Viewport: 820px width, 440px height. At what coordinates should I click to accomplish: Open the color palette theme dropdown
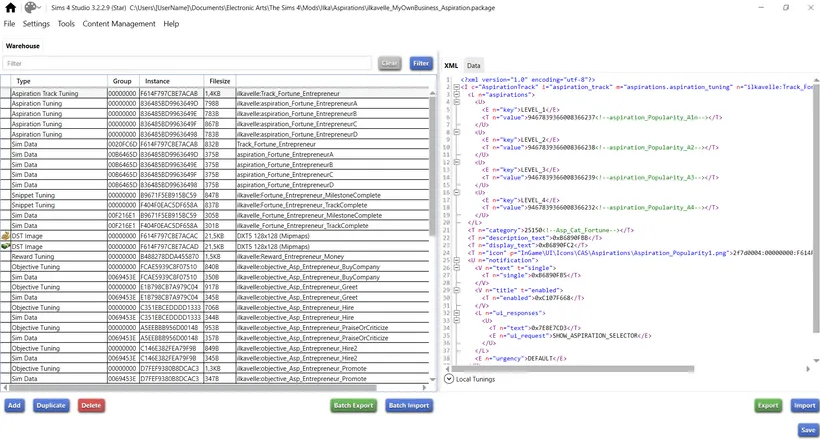coord(34,8)
